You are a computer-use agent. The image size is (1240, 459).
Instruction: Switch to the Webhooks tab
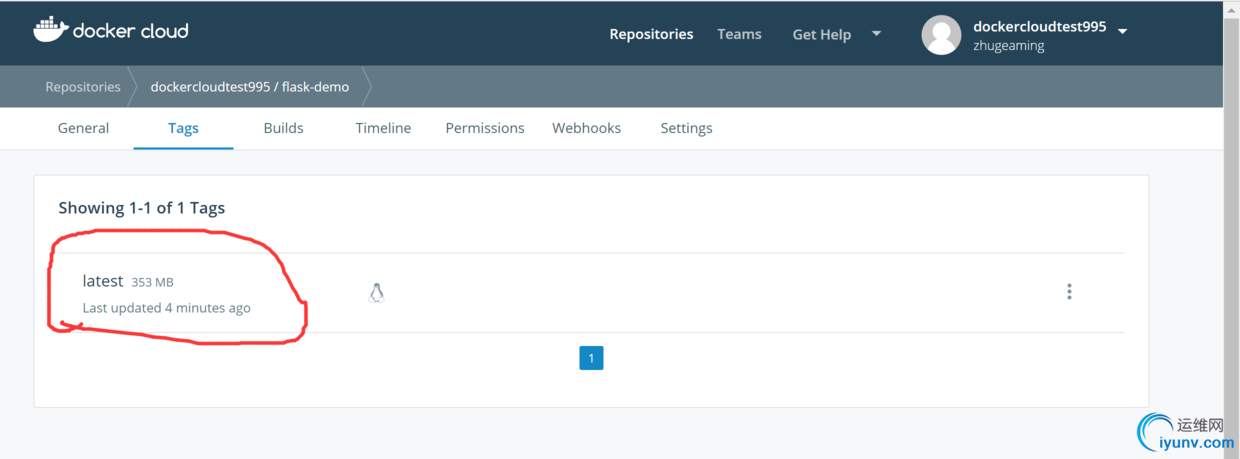(586, 128)
